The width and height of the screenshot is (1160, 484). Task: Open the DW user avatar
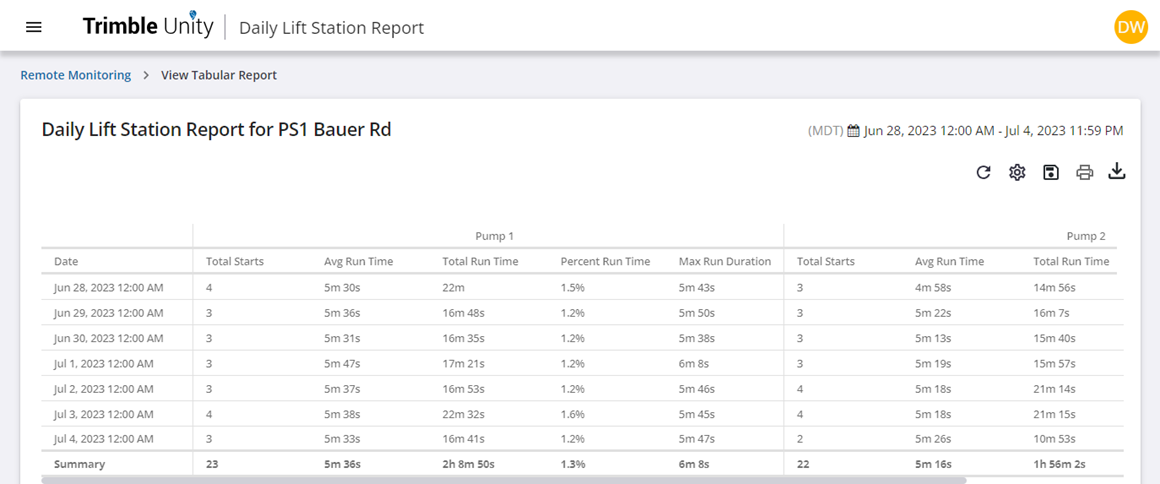(1131, 28)
